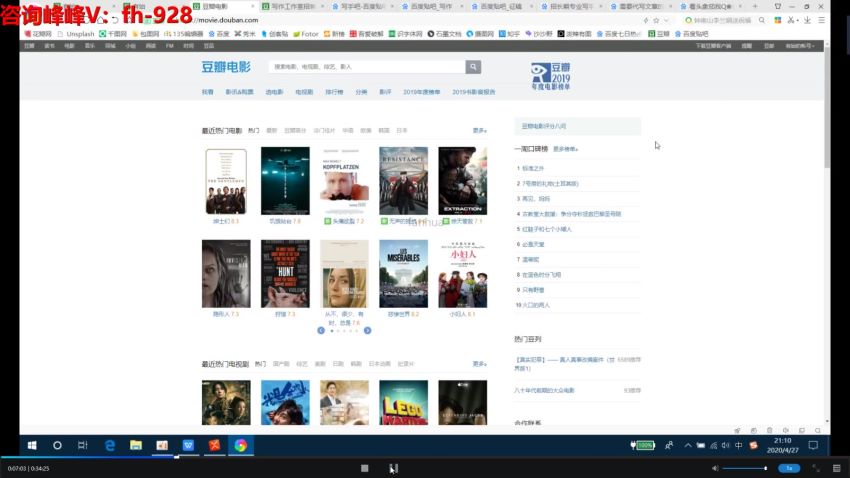Open the video player playlist menu icon
Viewport: 850px width, 478px height.
point(837,468)
